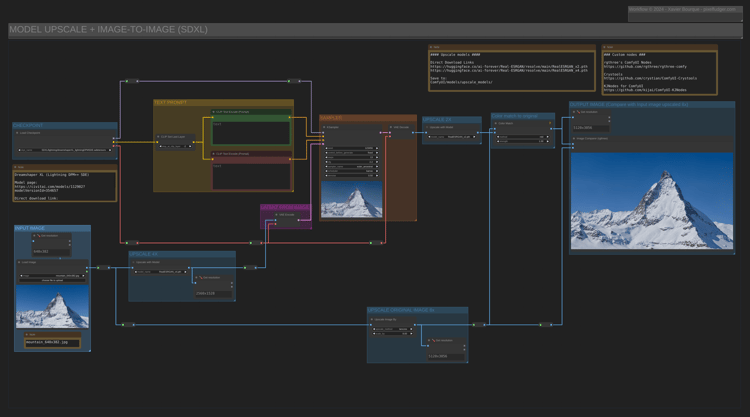The height and width of the screenshot is (417, 750).
Task: Select the CHECKPOINT group title
Action: tap(28, 125)
